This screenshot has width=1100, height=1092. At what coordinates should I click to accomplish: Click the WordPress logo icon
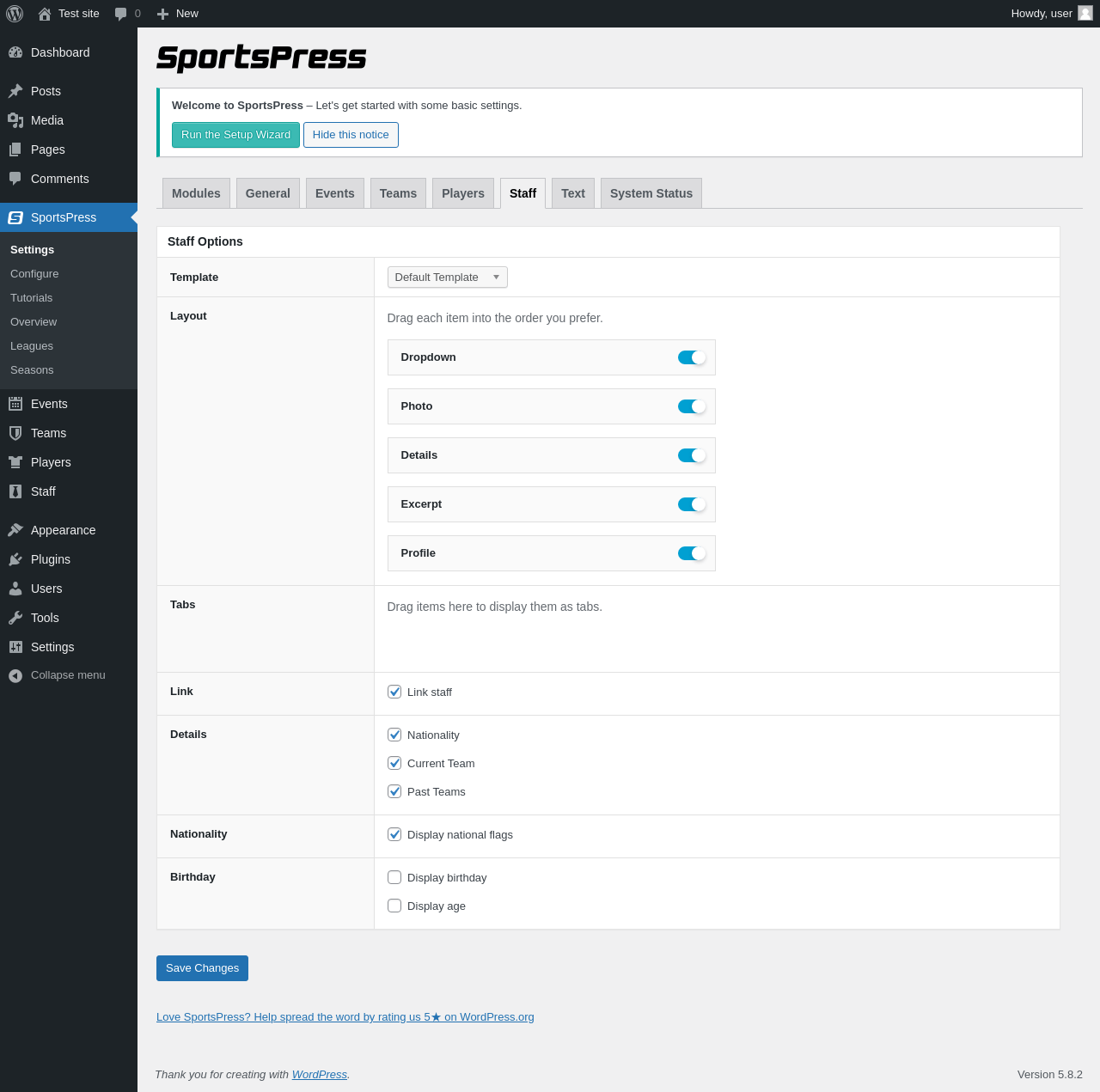[x=15, y=14]
